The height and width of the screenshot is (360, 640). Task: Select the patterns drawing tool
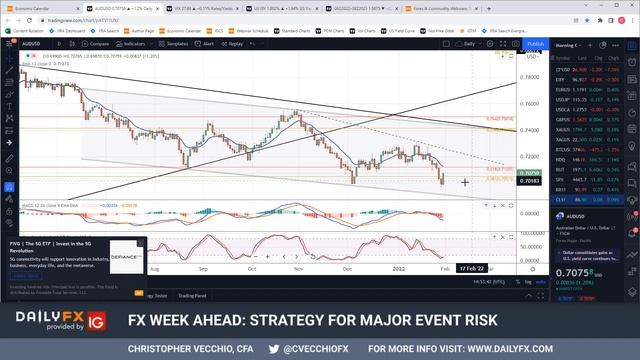click(9, 118)
